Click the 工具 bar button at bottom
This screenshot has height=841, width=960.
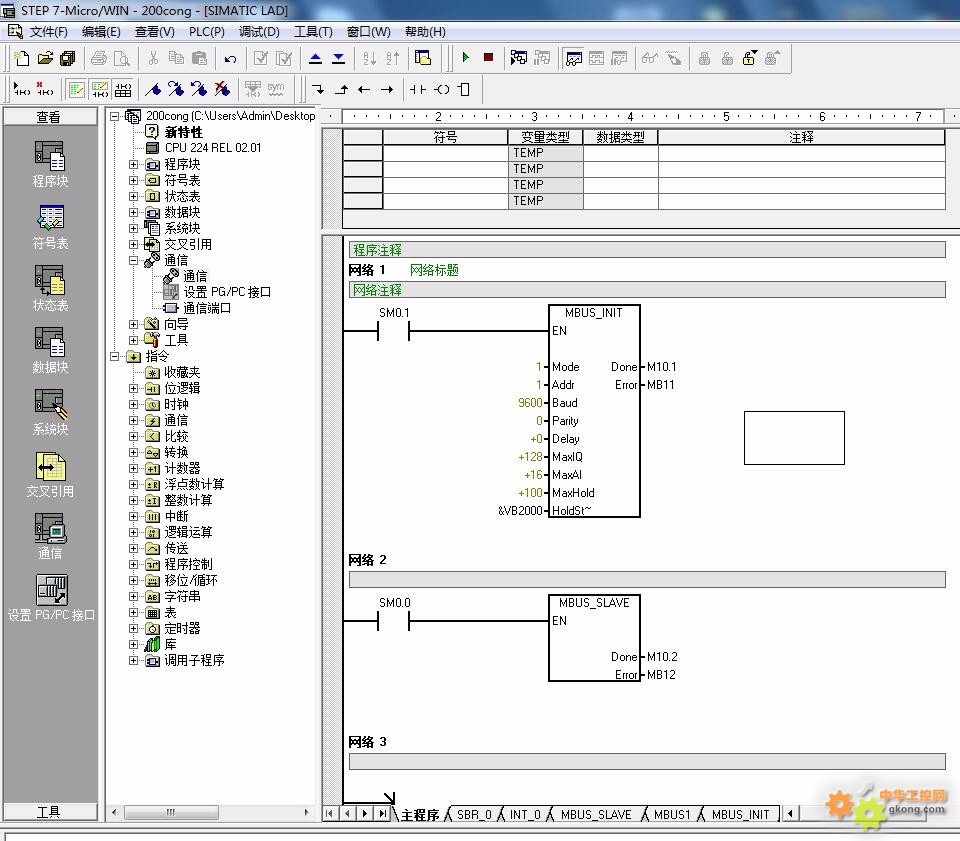pyautogui.click(x=50, y=812)
